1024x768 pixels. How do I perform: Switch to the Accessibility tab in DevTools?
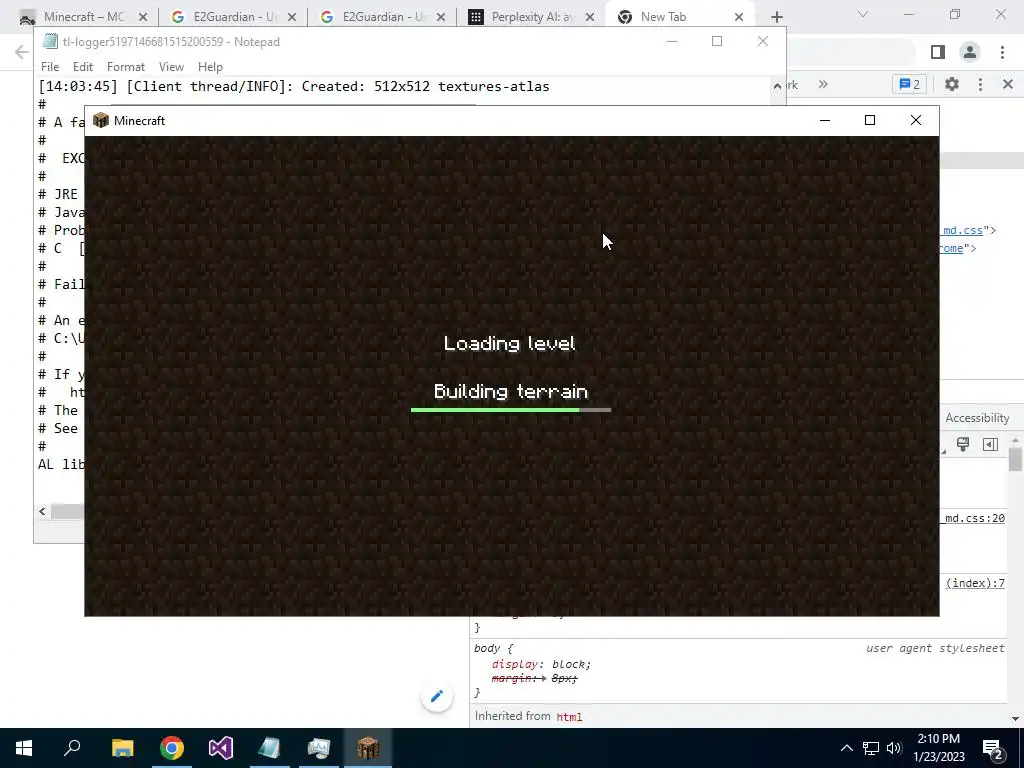tap(977, 418)
